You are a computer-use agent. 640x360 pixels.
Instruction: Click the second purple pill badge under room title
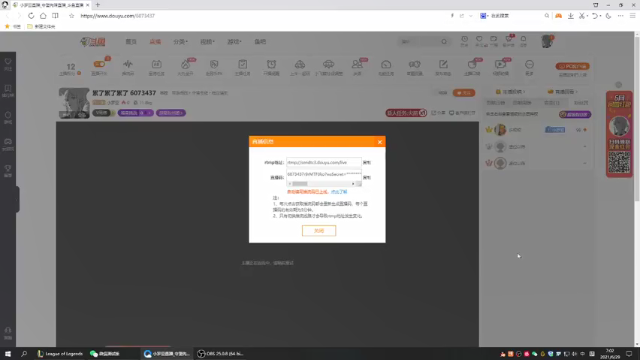(171, 113)
